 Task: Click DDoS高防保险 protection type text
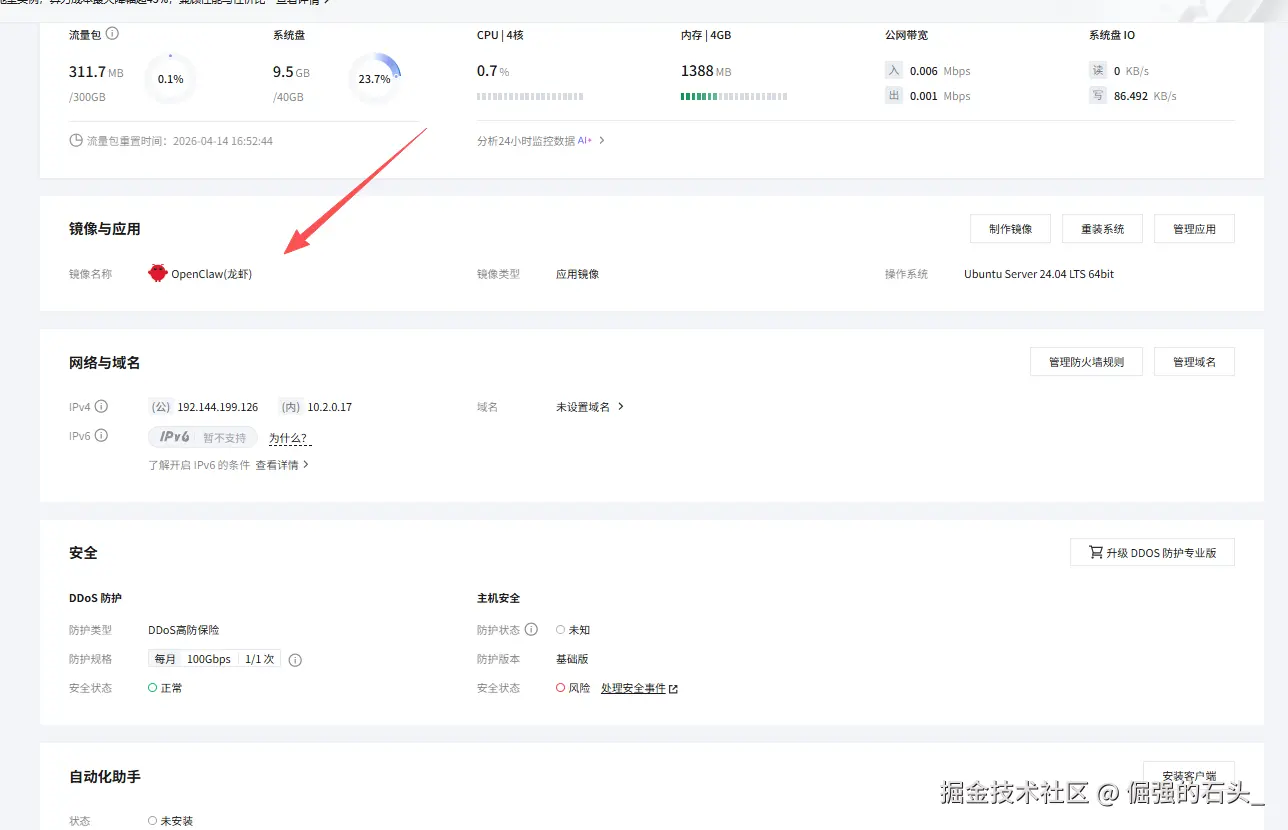point(184,630)
